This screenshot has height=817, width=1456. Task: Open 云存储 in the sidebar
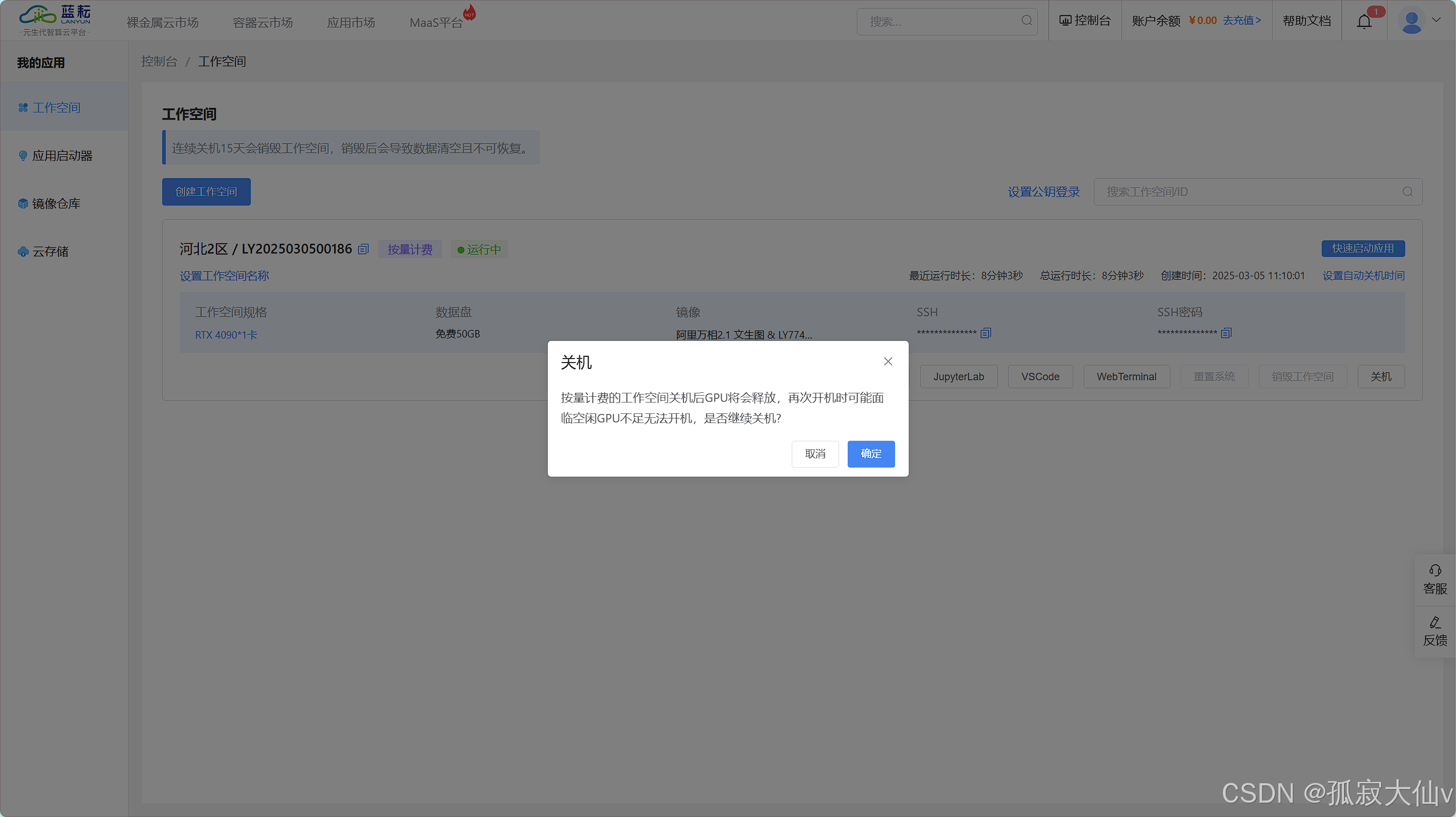[x=50, y=252]
